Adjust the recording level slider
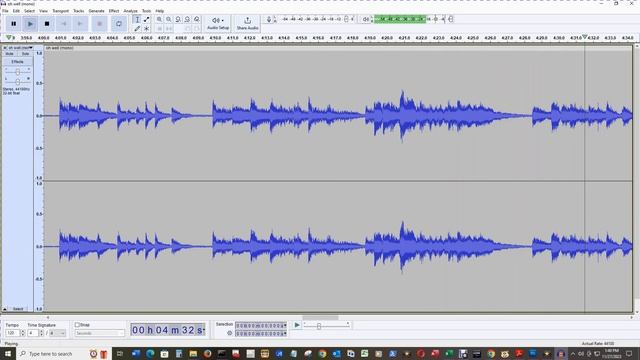The width and height of the screenshot is (640, 360). [347, 19]
